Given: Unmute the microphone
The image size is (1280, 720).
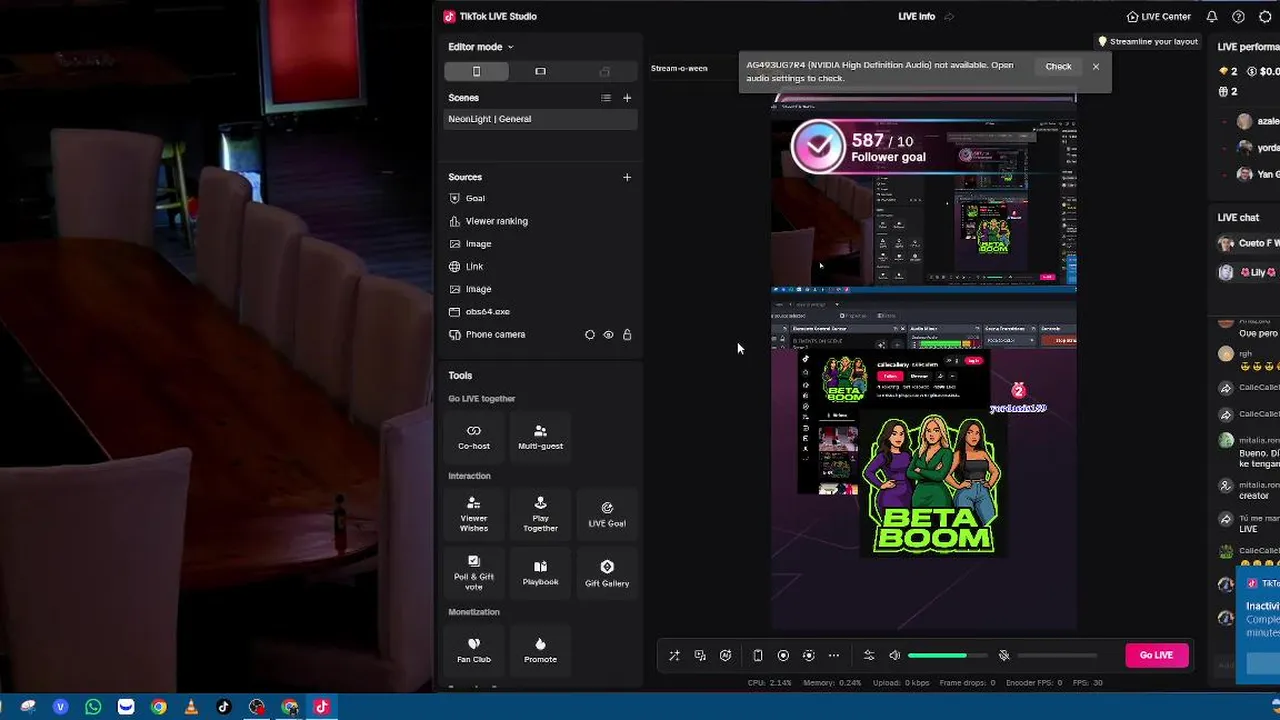Looking at the screenshot, I should [1004, 656].
